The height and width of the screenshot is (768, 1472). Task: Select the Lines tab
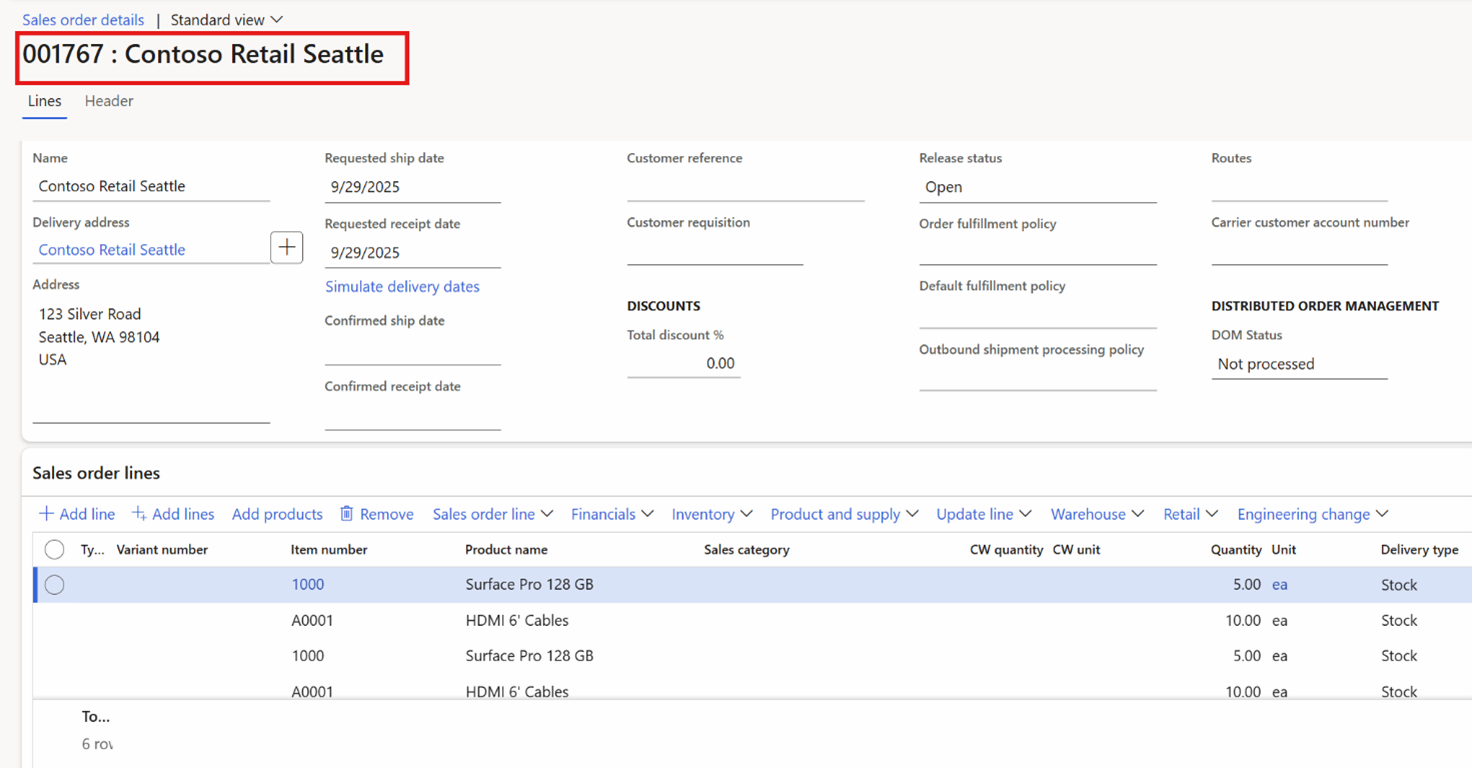pos(44,101)
